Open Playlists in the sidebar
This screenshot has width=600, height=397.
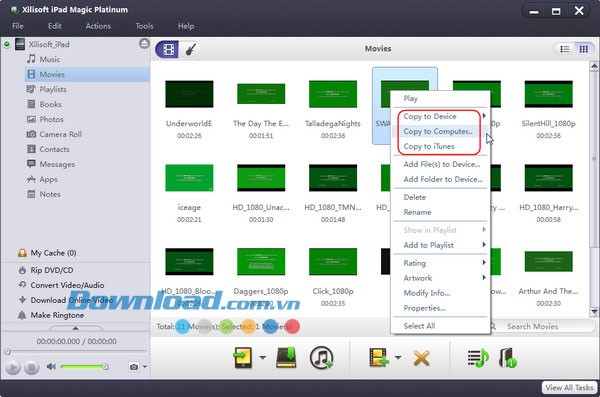pos(53,89)
